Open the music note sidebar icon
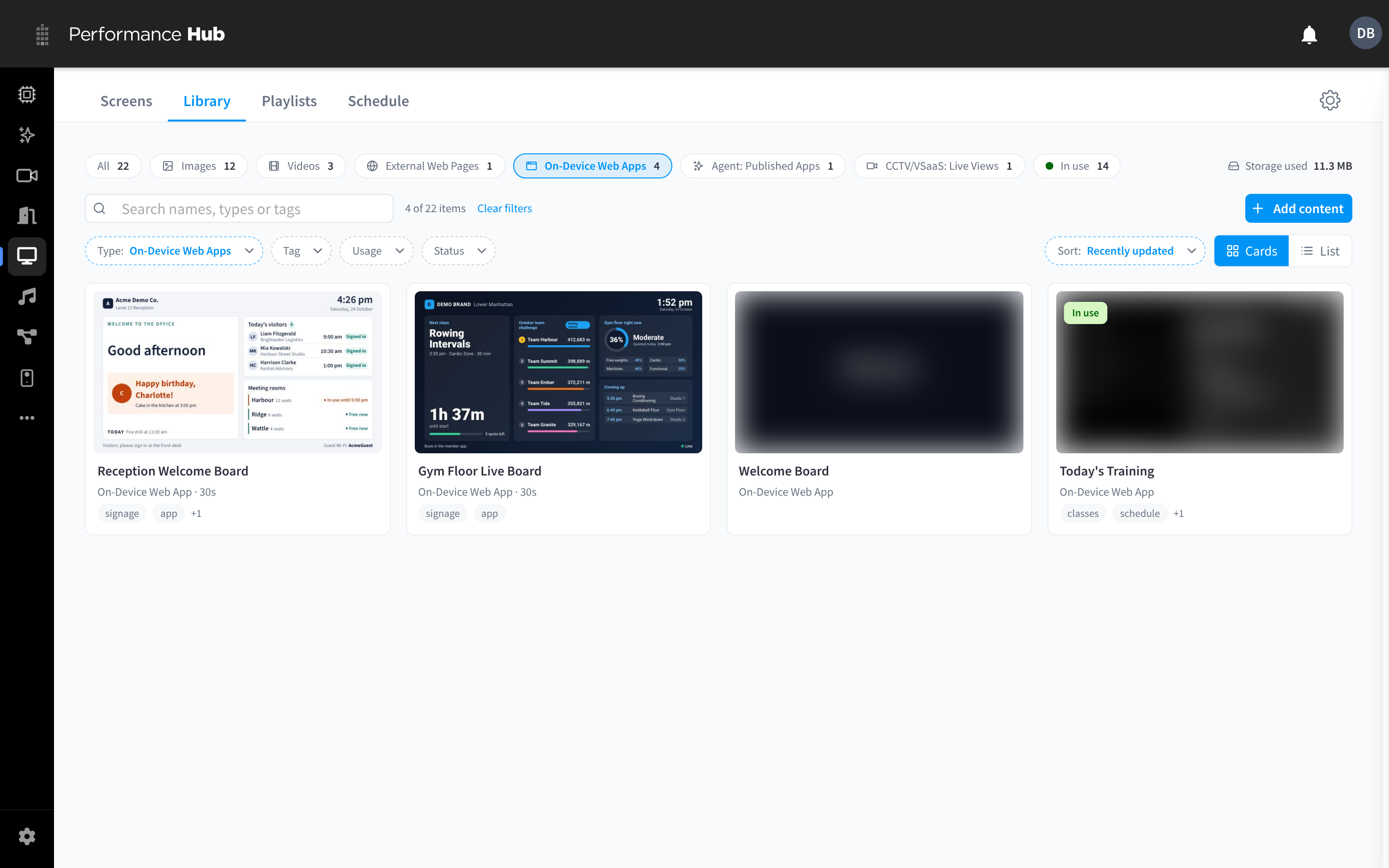The width and height of the screenshot is (1389, 868). pos(27,297)
